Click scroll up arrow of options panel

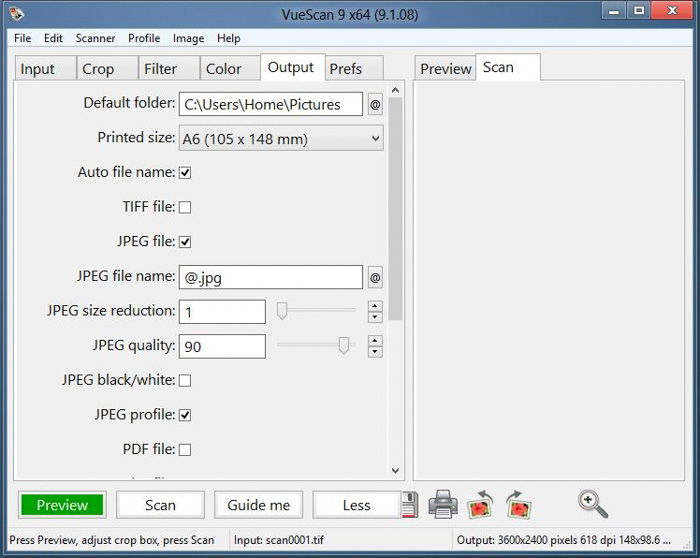[x=395, y=90]
